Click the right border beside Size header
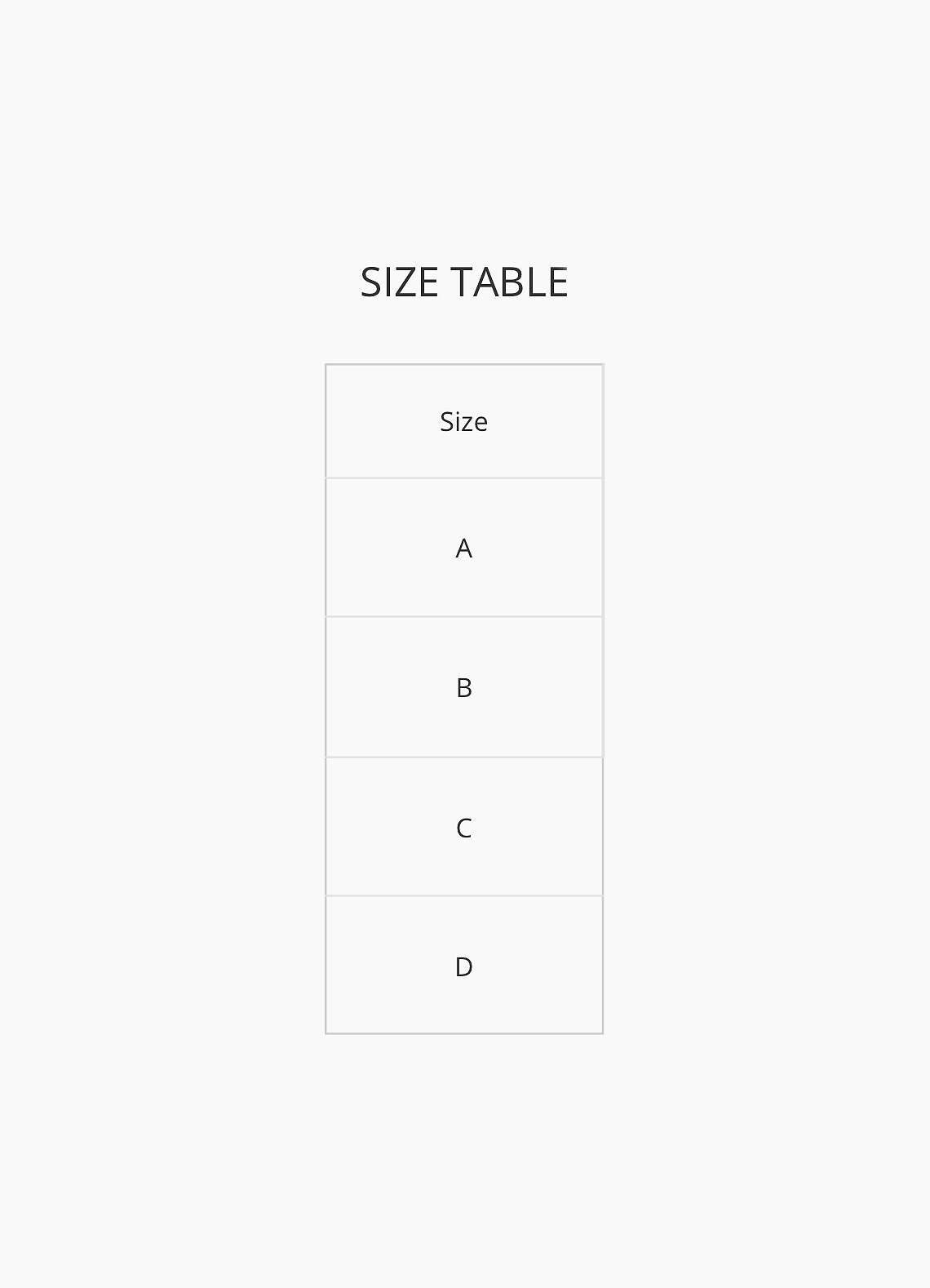Screen dimensions: 930x1288 [x=603, y=421]
